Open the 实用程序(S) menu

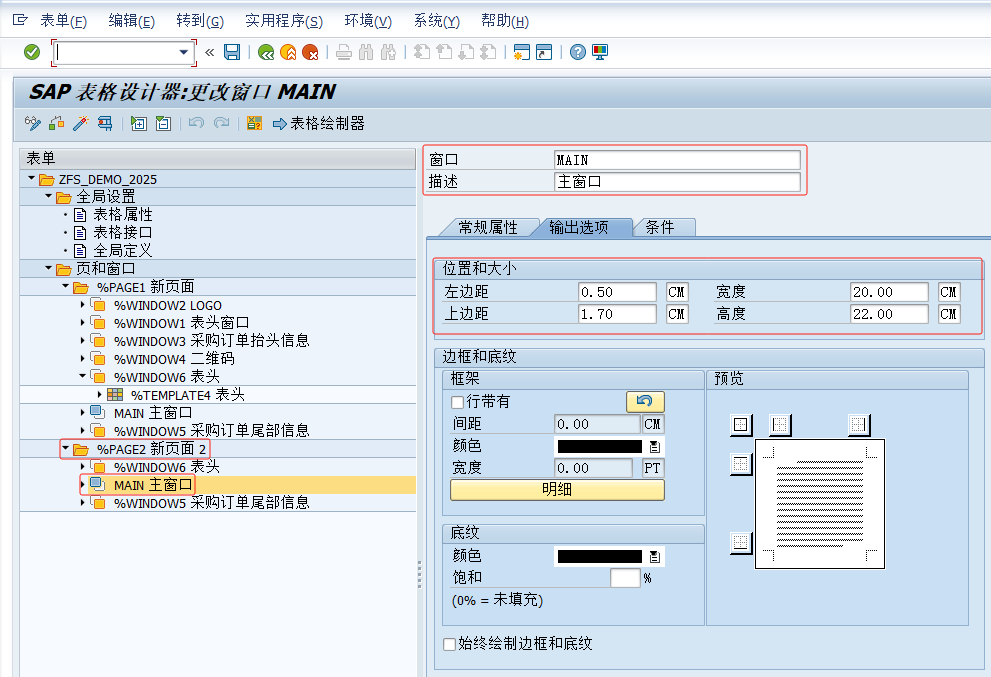(284, 21)
